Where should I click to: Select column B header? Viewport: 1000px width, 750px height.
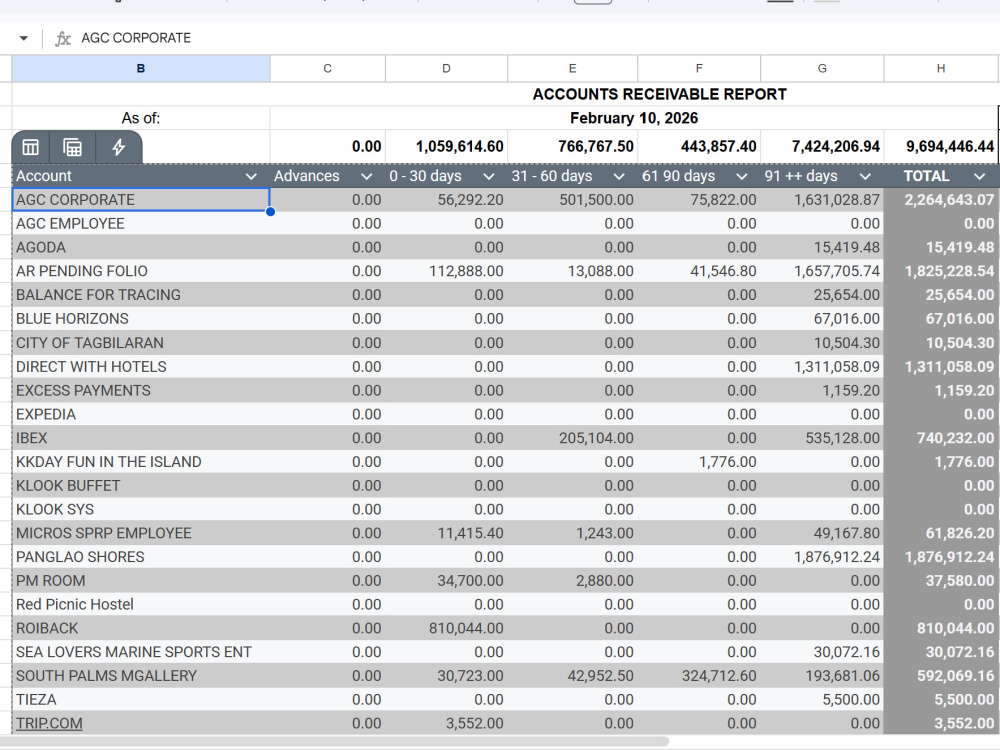[x=141, y=68]
